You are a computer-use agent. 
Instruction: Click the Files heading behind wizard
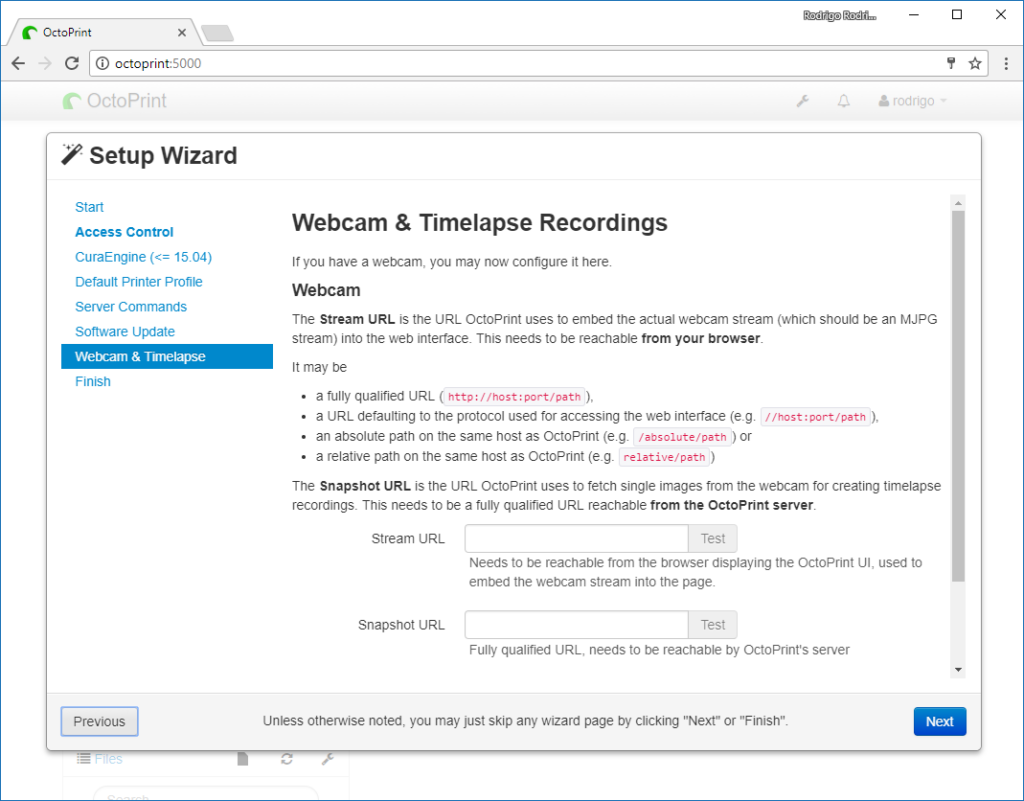108,759
